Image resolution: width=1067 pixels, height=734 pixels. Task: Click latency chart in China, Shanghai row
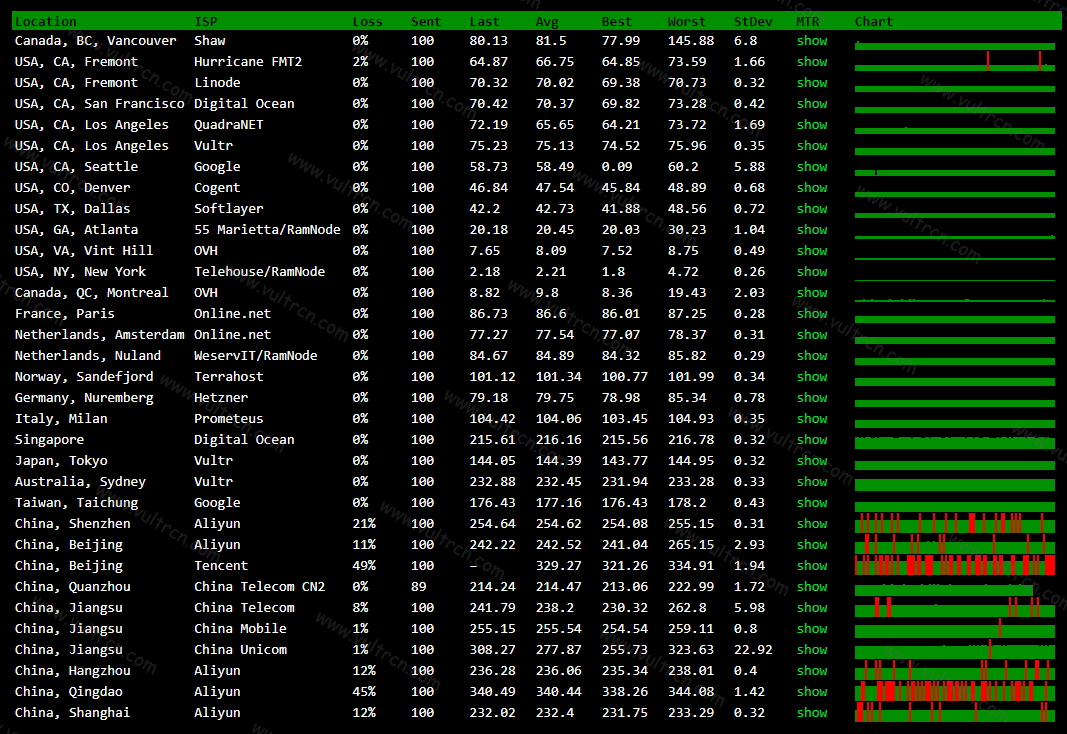(x=955, y=712)
